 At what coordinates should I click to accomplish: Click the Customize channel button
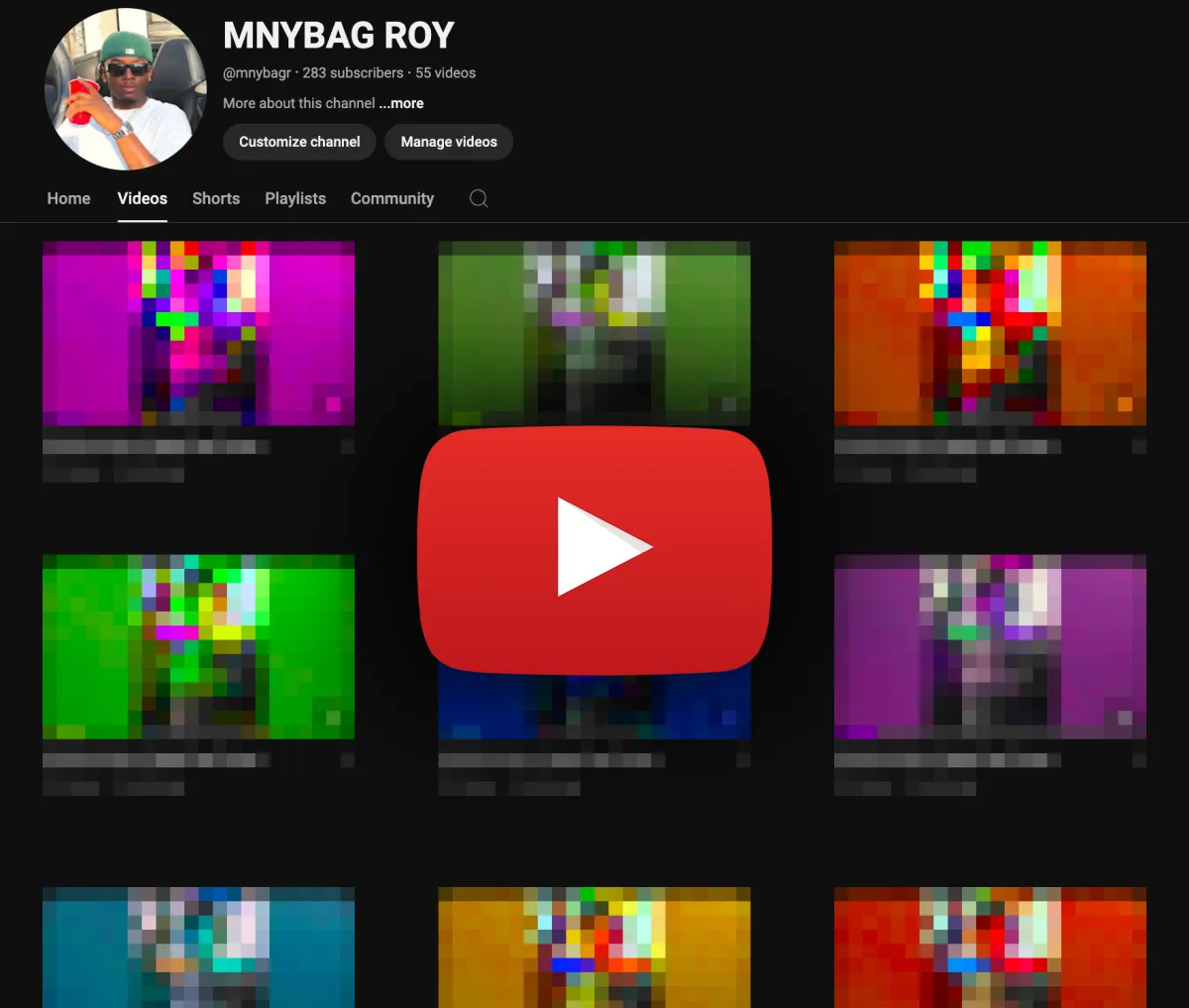pos(299,142)
